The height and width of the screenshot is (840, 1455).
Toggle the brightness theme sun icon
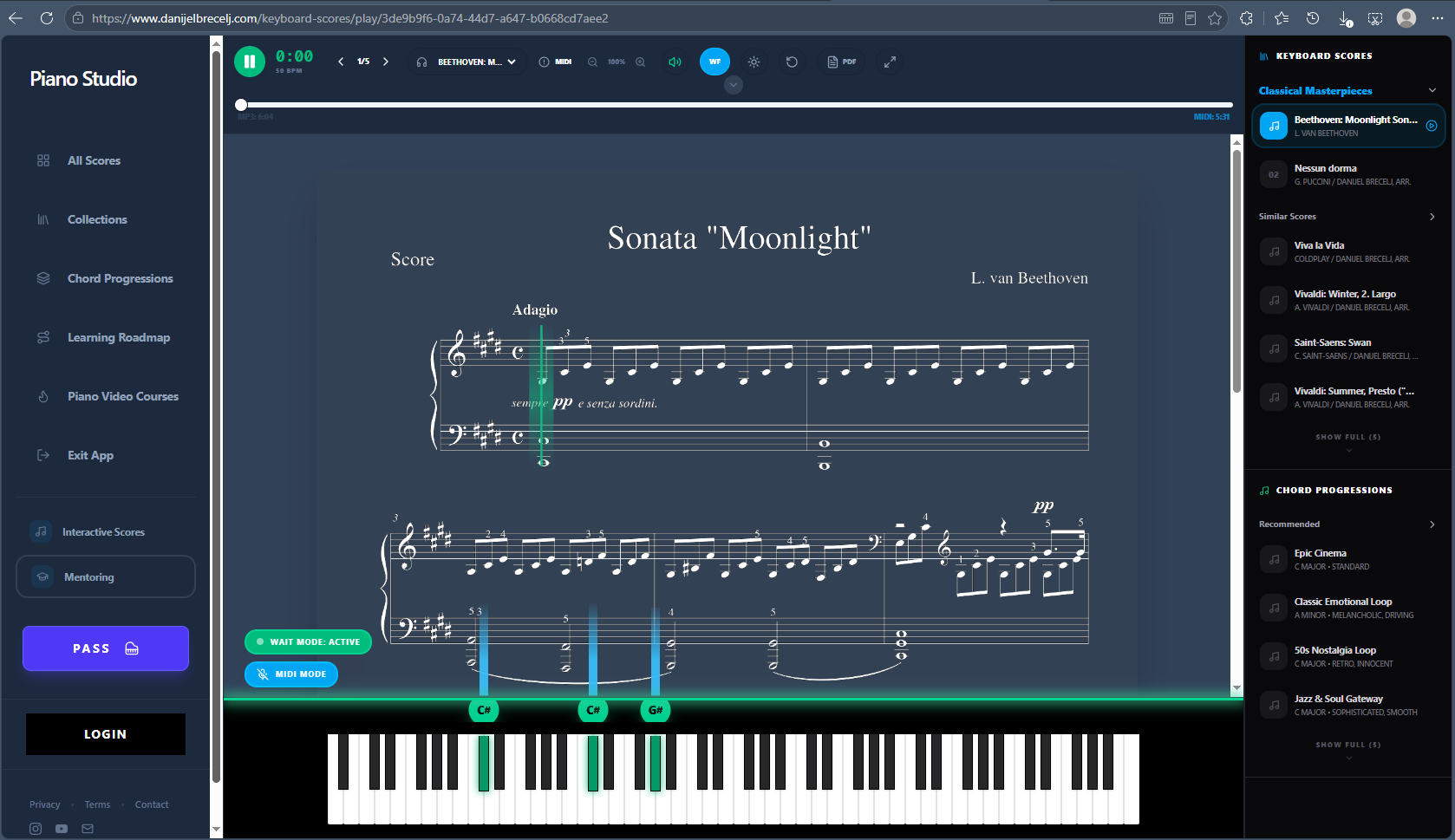click(x=754, y=62)
